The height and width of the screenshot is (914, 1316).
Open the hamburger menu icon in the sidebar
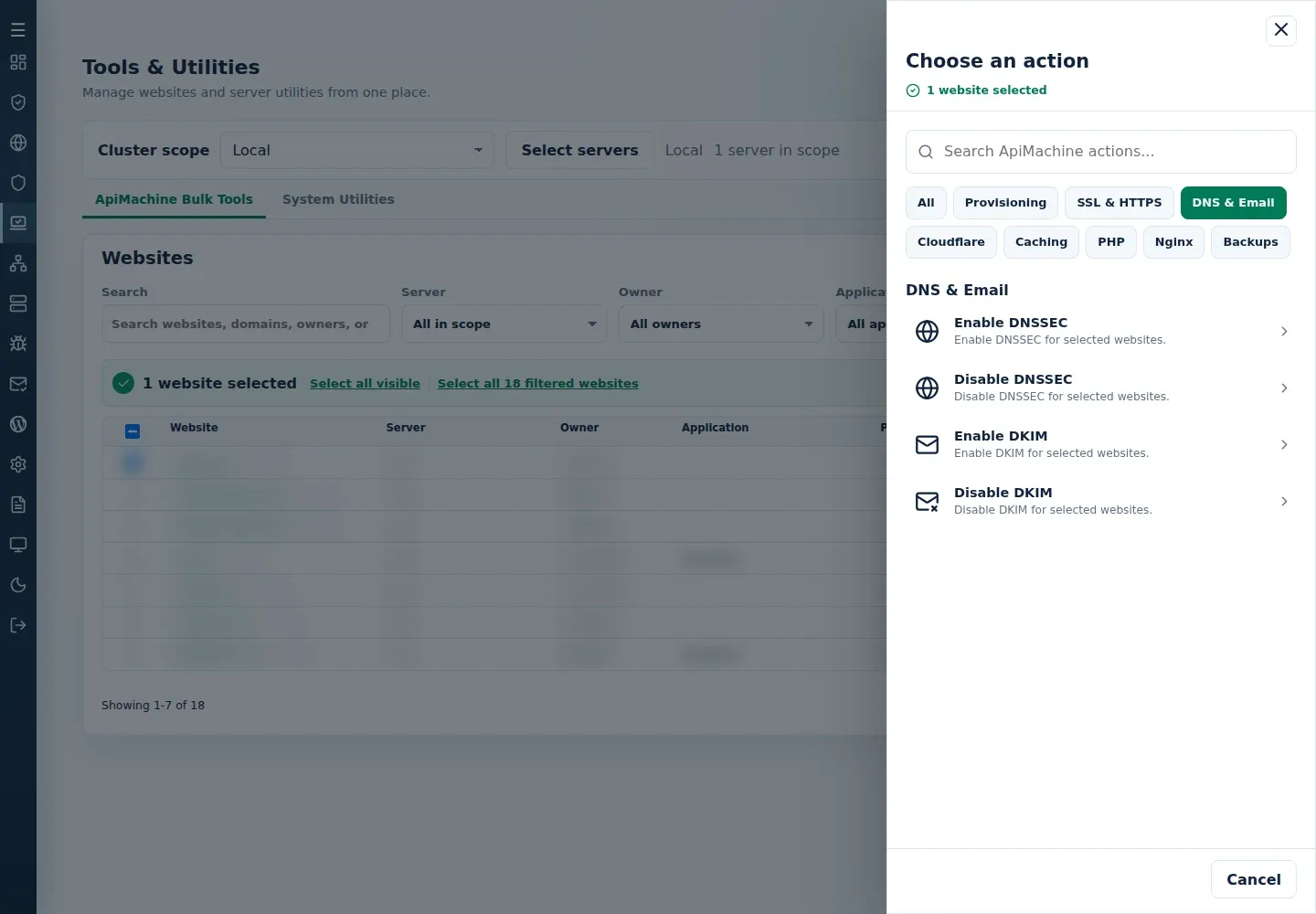click(x=18, y=29)
